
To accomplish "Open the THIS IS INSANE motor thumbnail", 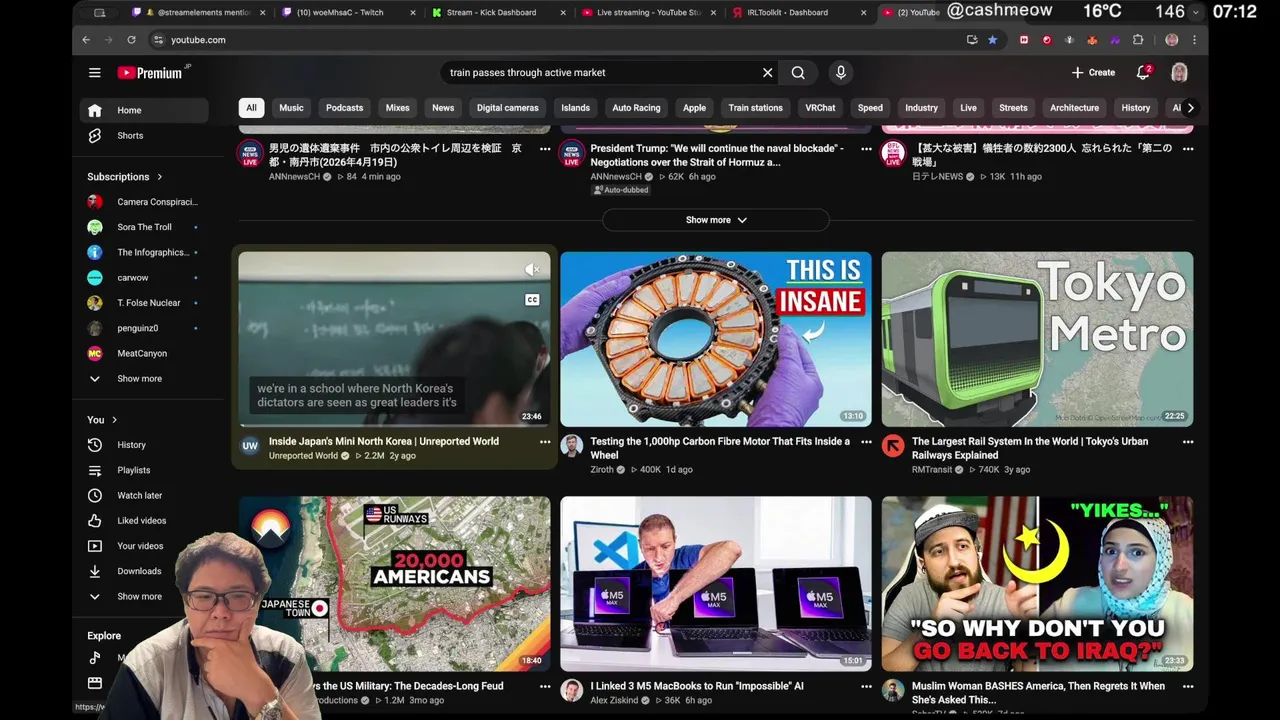I will tap(716, 339).
